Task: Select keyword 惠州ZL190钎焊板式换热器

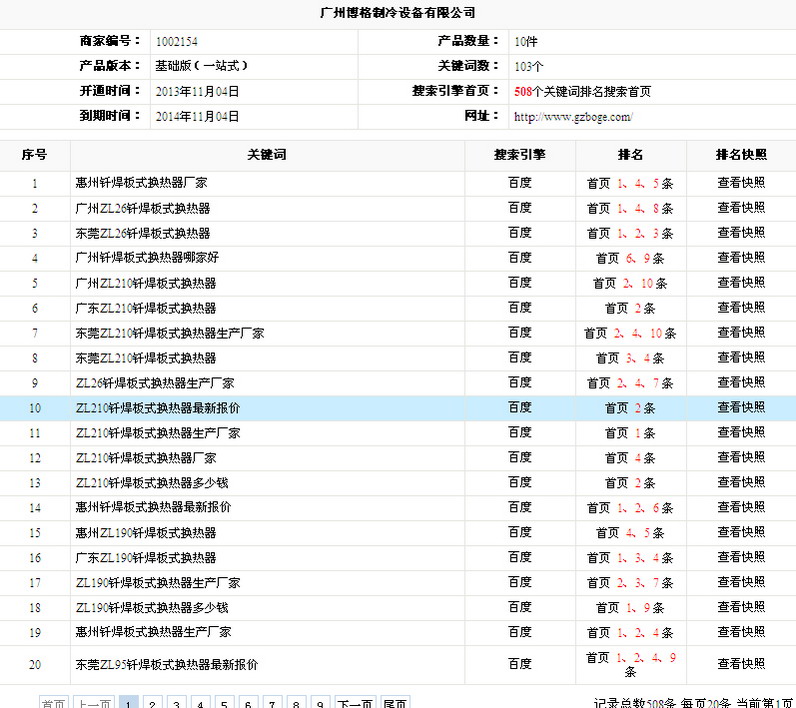Action: [x=146, y=532]
